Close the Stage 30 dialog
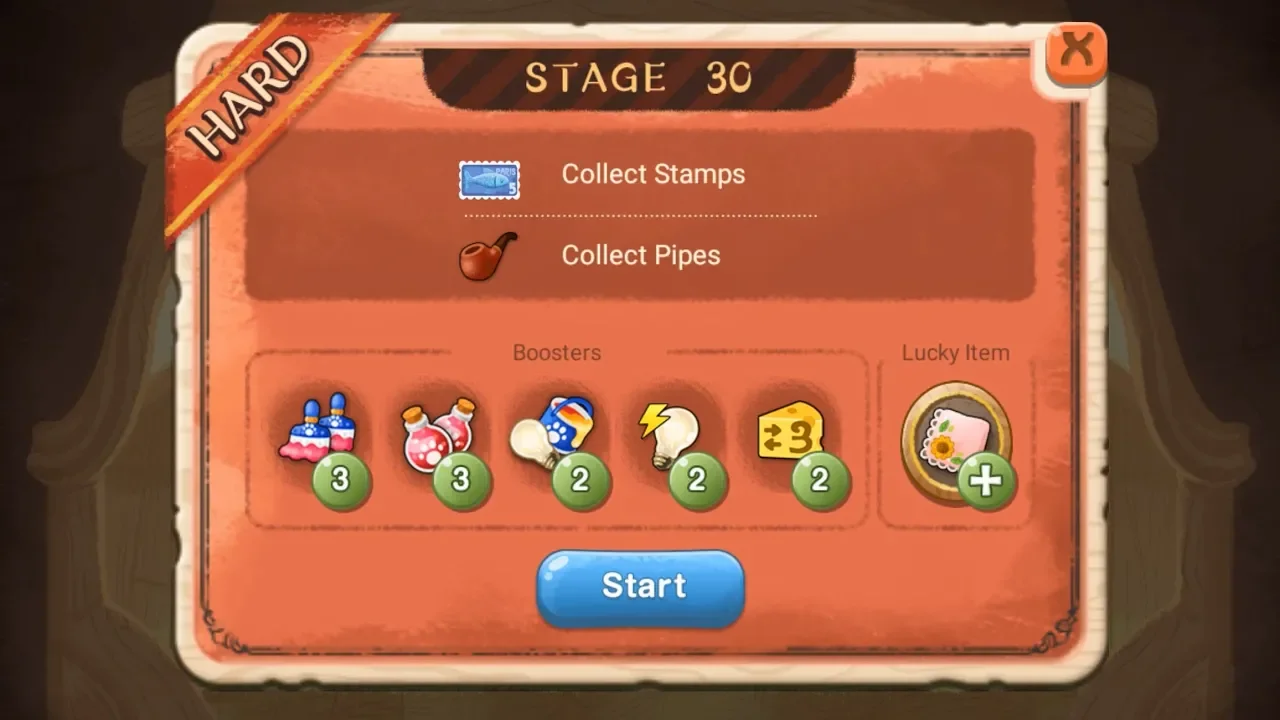This screenshot has width=1280, height=720. point(1076,52)
